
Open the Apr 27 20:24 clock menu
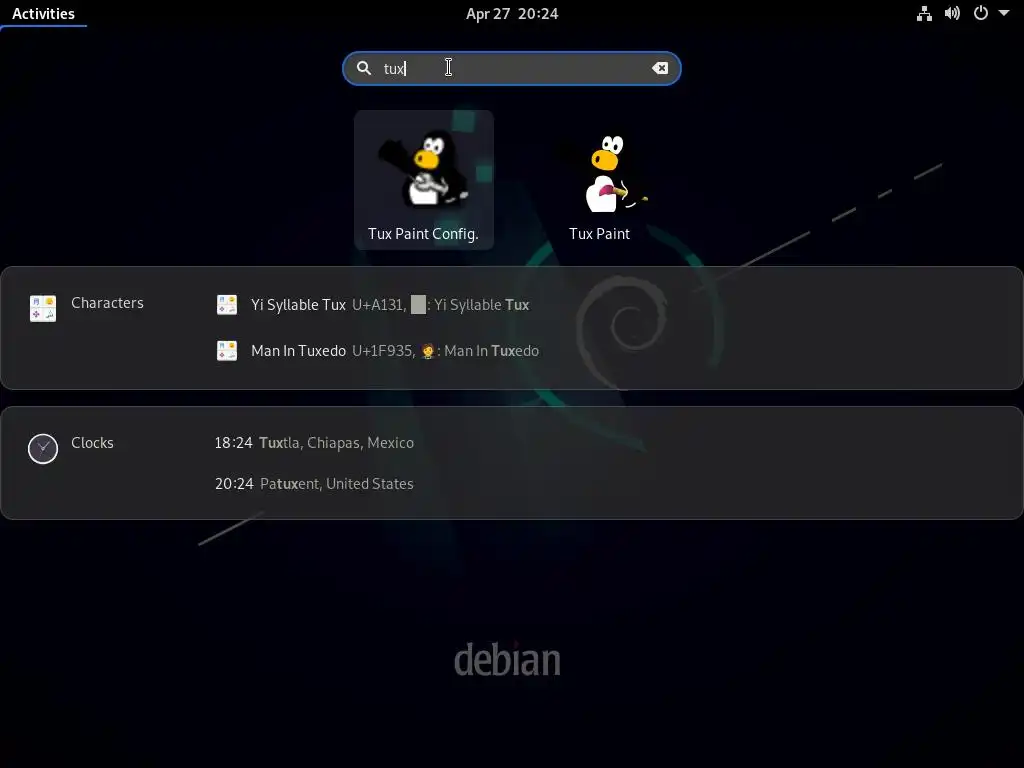coord(512,14)
